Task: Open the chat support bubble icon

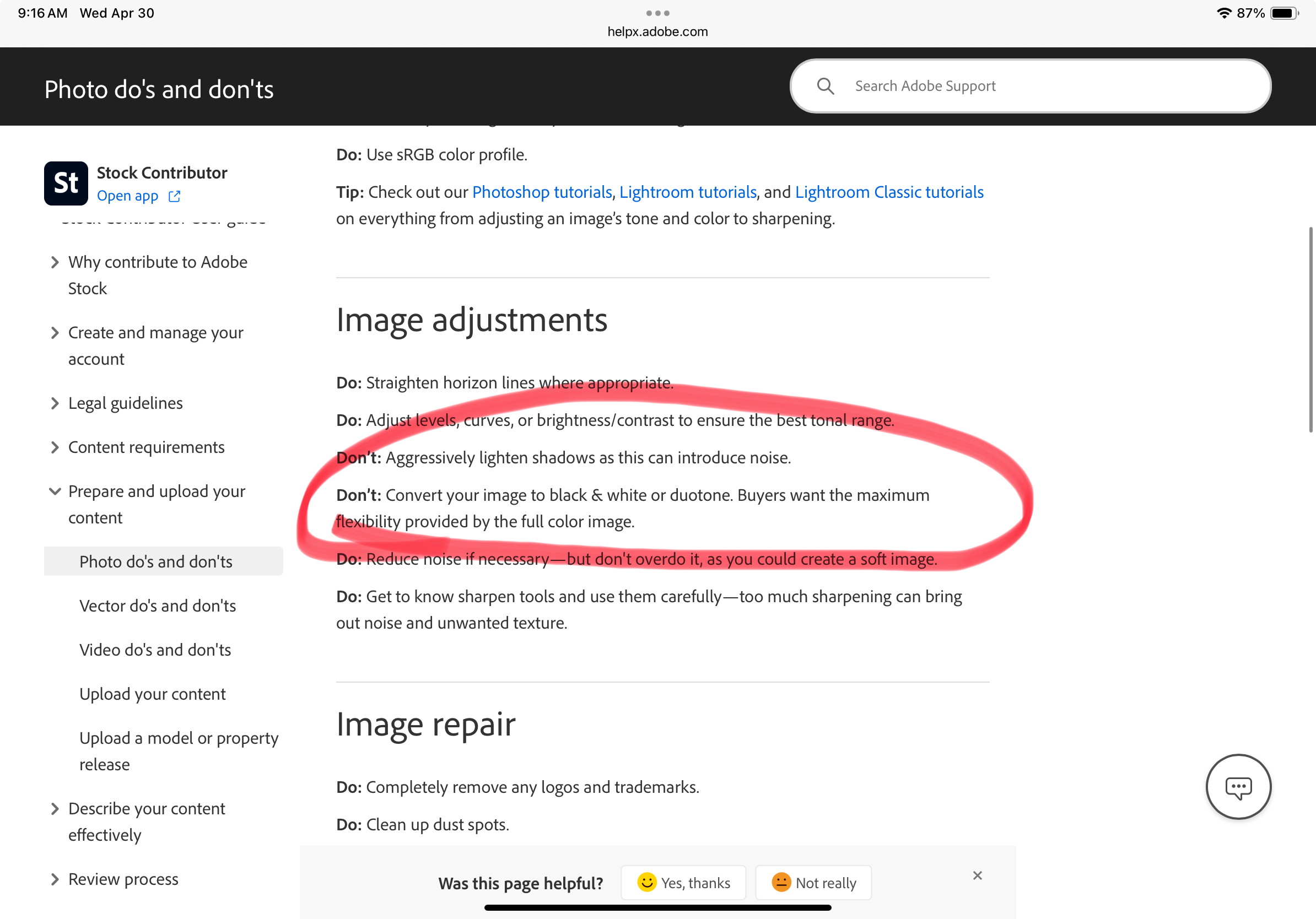Action: tap(1239, 787)
